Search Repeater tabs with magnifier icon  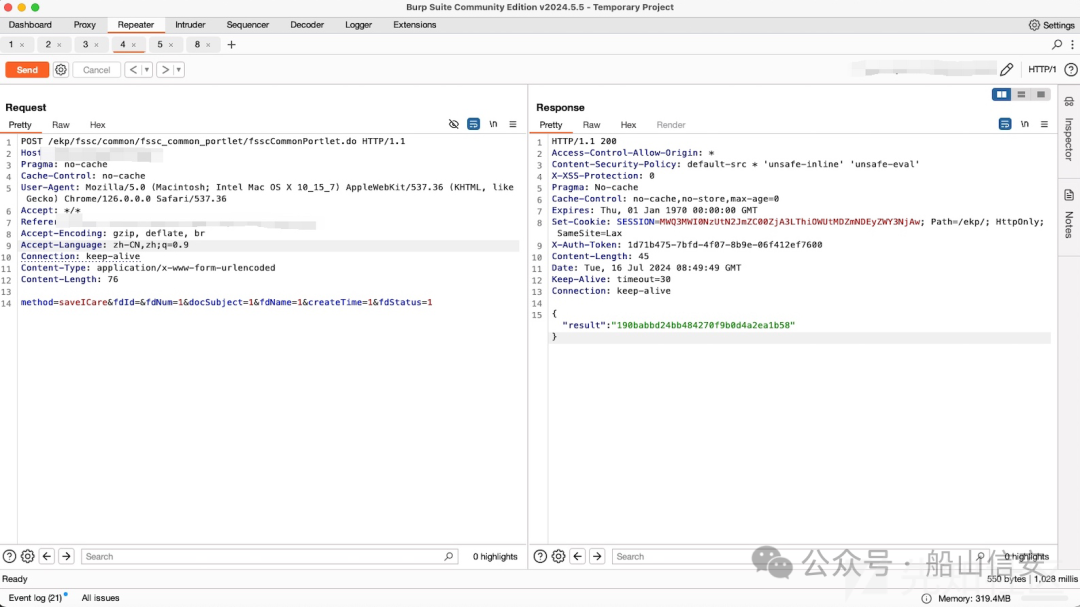point(1057,45)
